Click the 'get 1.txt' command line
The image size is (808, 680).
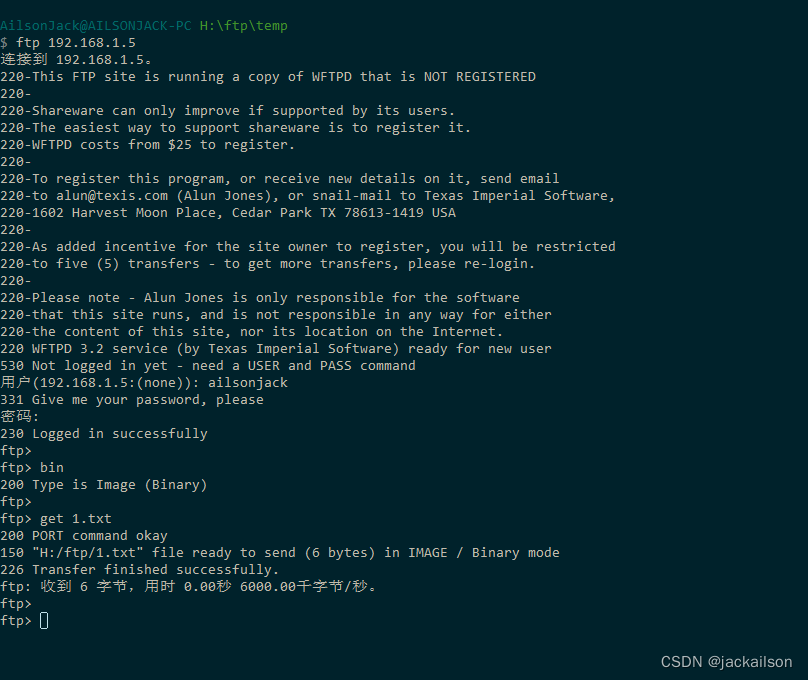(x=56, y=519)
